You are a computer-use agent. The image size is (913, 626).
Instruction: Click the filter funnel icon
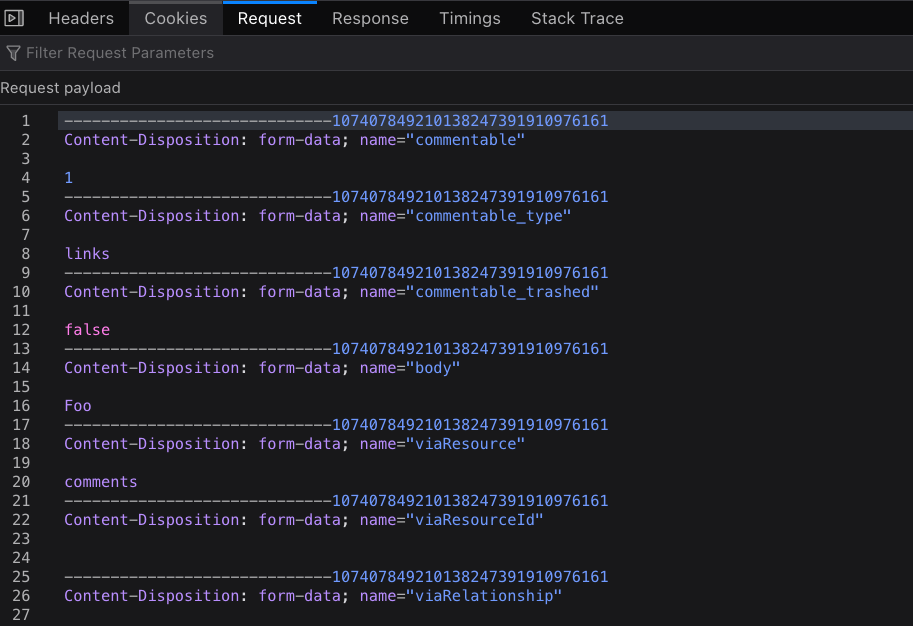12,53
